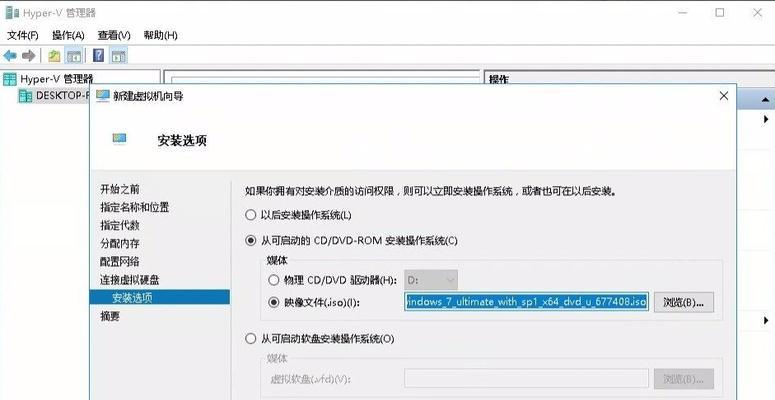This screenshot has width=775, height=400.
Task: Minimize the Hyper-V 管理器 window
Action: click(683, 13)
